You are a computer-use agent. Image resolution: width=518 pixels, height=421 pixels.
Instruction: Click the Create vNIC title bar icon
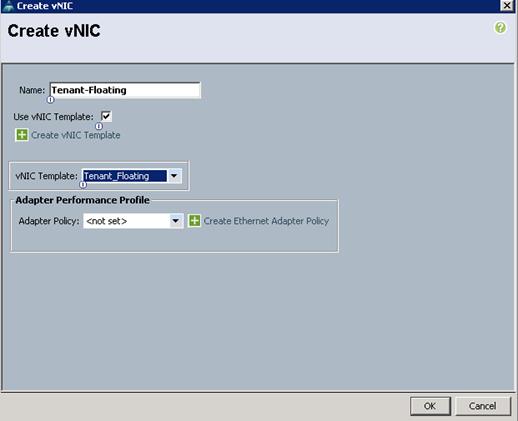click(8, 6)
